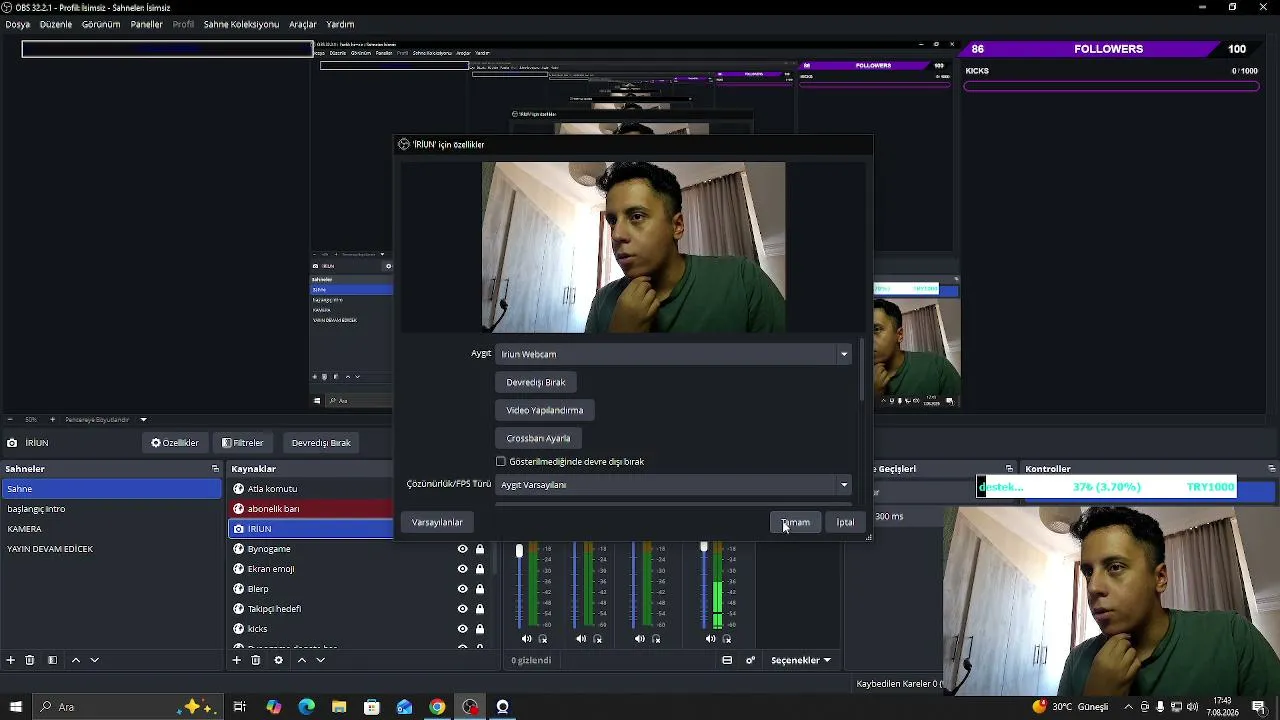Screen dimensions: 1280x720
Task: Adjust the fourth mixer channel volume fader
Action: (704, 547)
